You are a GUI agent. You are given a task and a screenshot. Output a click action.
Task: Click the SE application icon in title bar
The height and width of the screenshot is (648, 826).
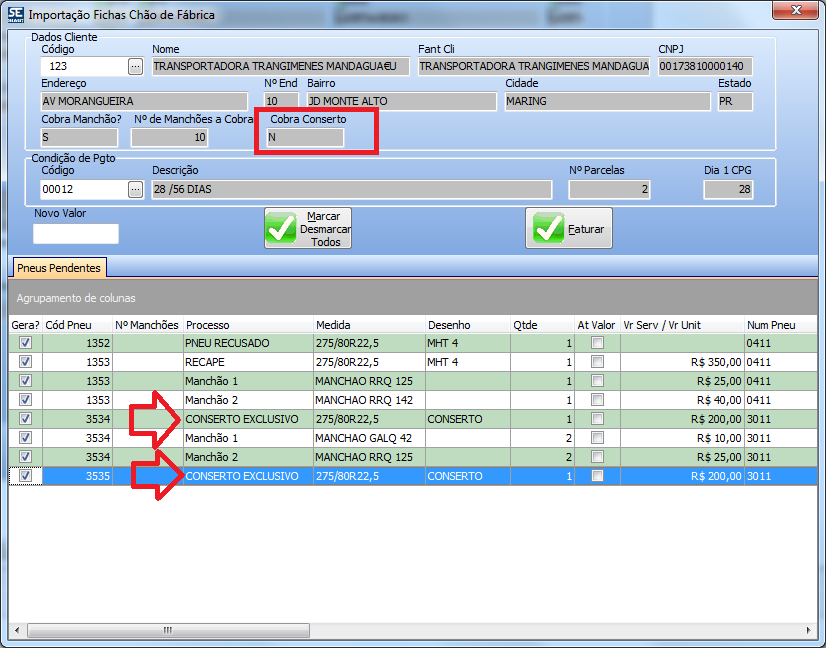(15, 14)
